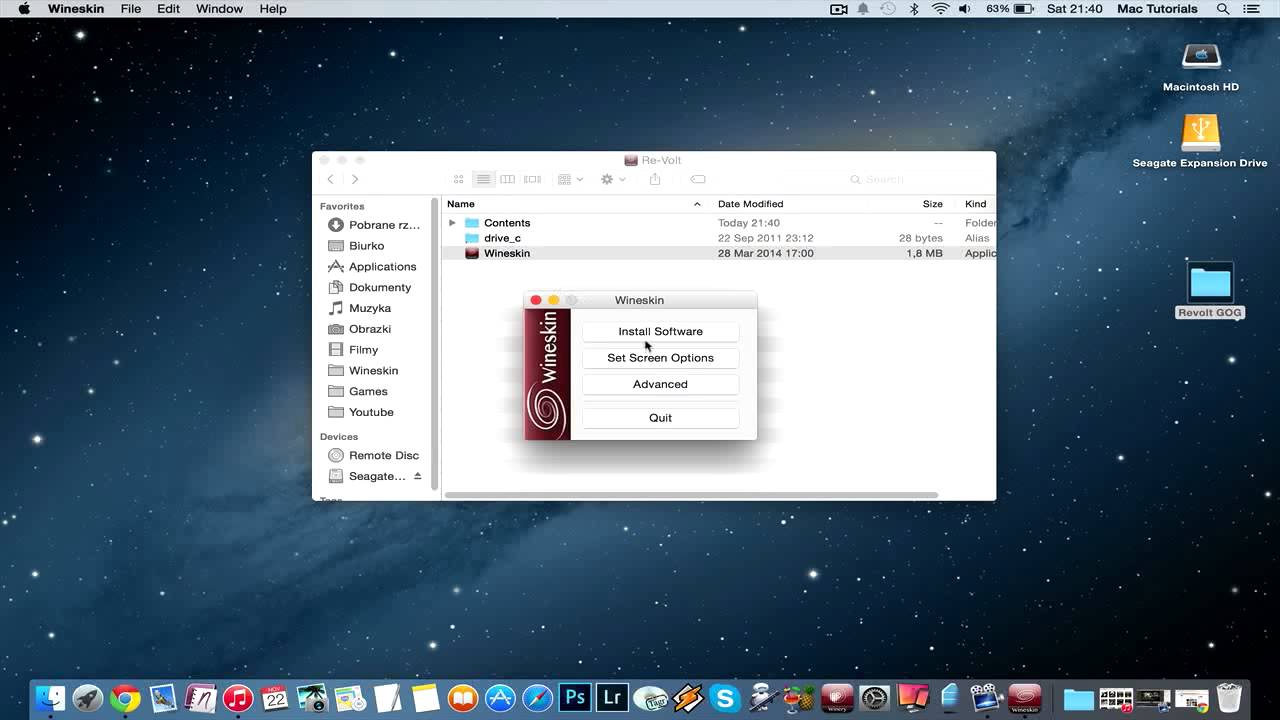The image size is (1280, 720).
Task: Click the battery status icon
Action: 1023,9
